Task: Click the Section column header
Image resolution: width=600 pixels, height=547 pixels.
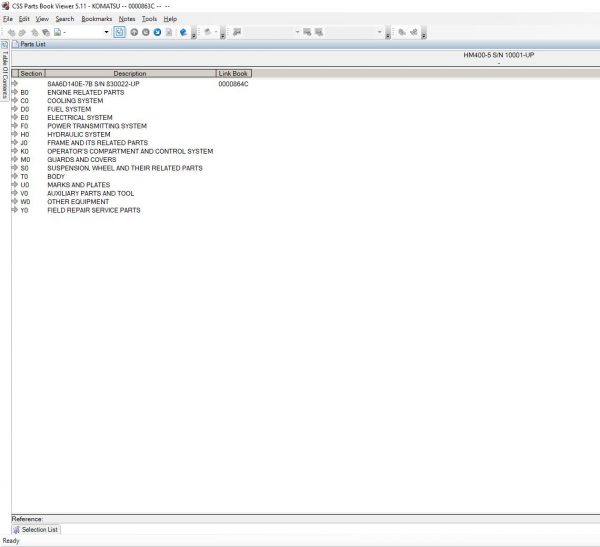Action: [31, 73]
